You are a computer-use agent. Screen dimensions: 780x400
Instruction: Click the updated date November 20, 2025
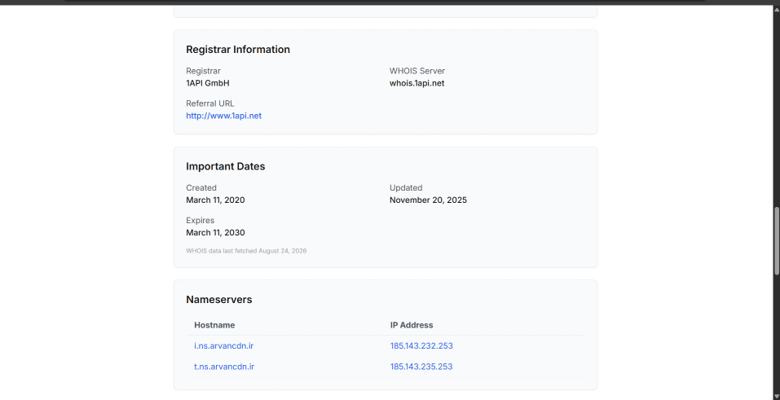tap(428, 200)
